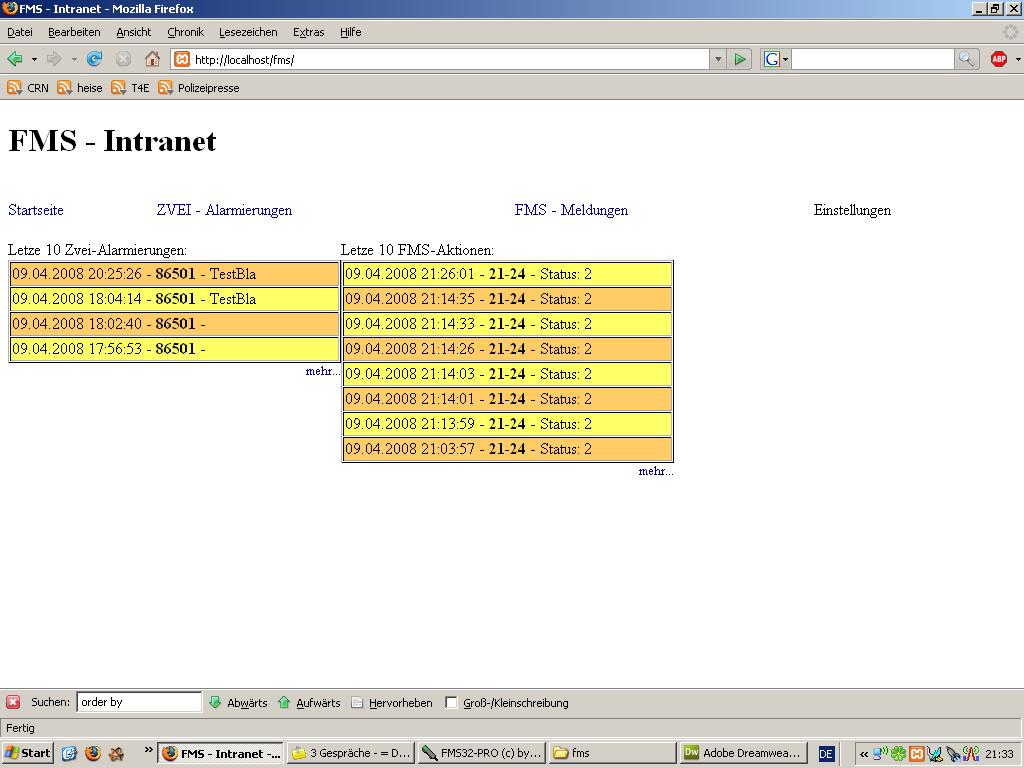Open the ZVEI - Alarmierungen link
The width and height of the screenshot is (1024, 768).
[x=224, y=210]
